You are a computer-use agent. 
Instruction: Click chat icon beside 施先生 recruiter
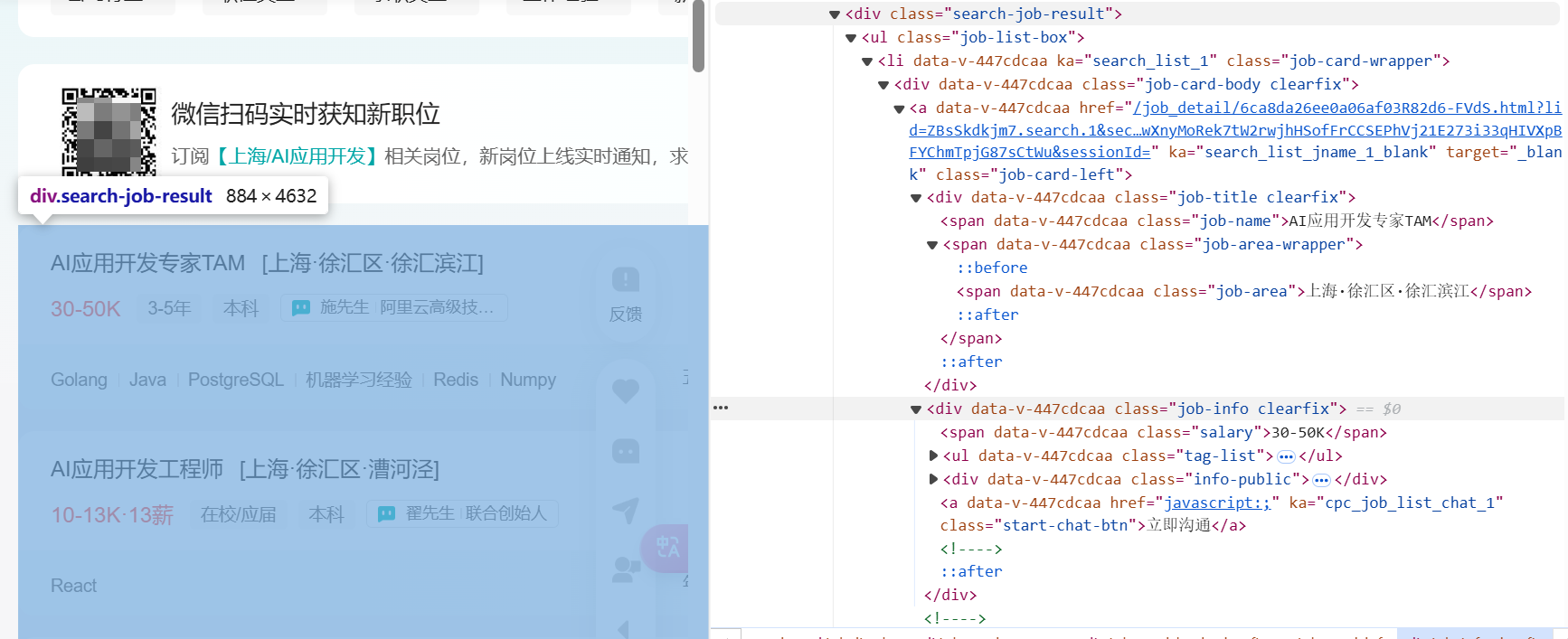301,308
